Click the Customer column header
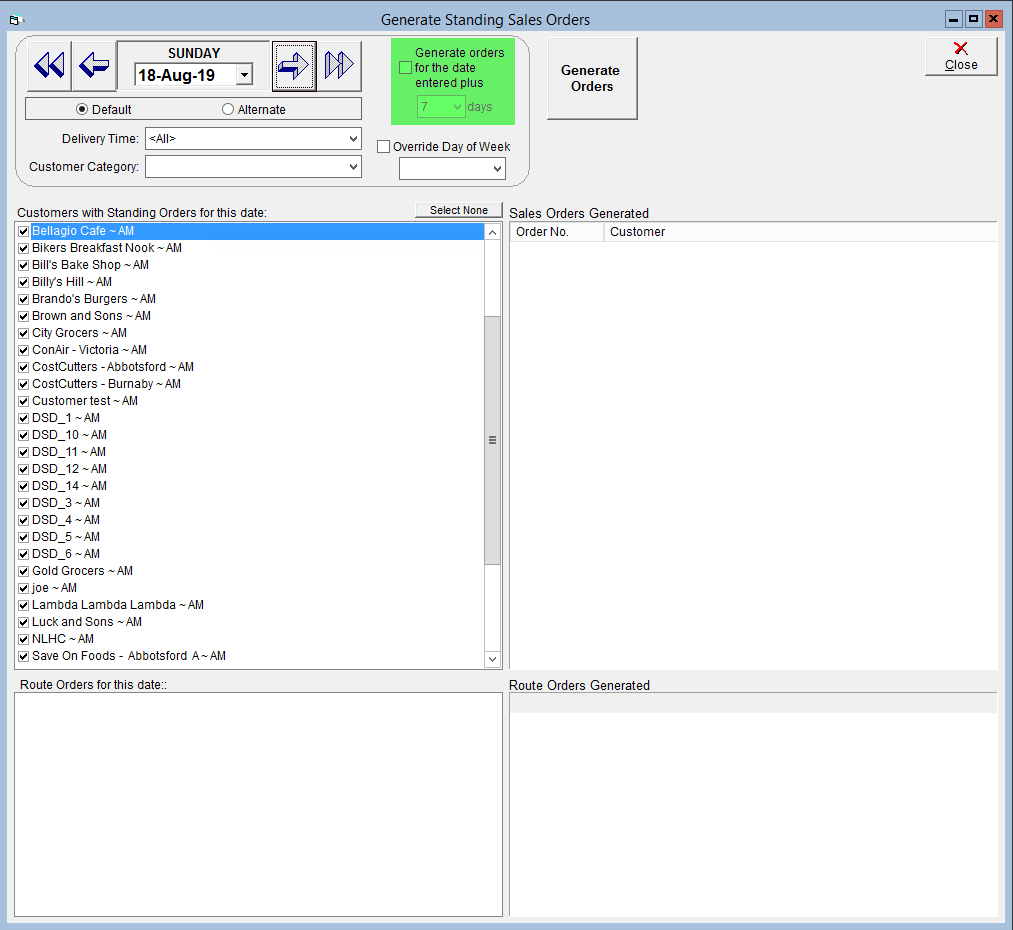The width and height of the screenshot is (1013, 930). (800, 232)
